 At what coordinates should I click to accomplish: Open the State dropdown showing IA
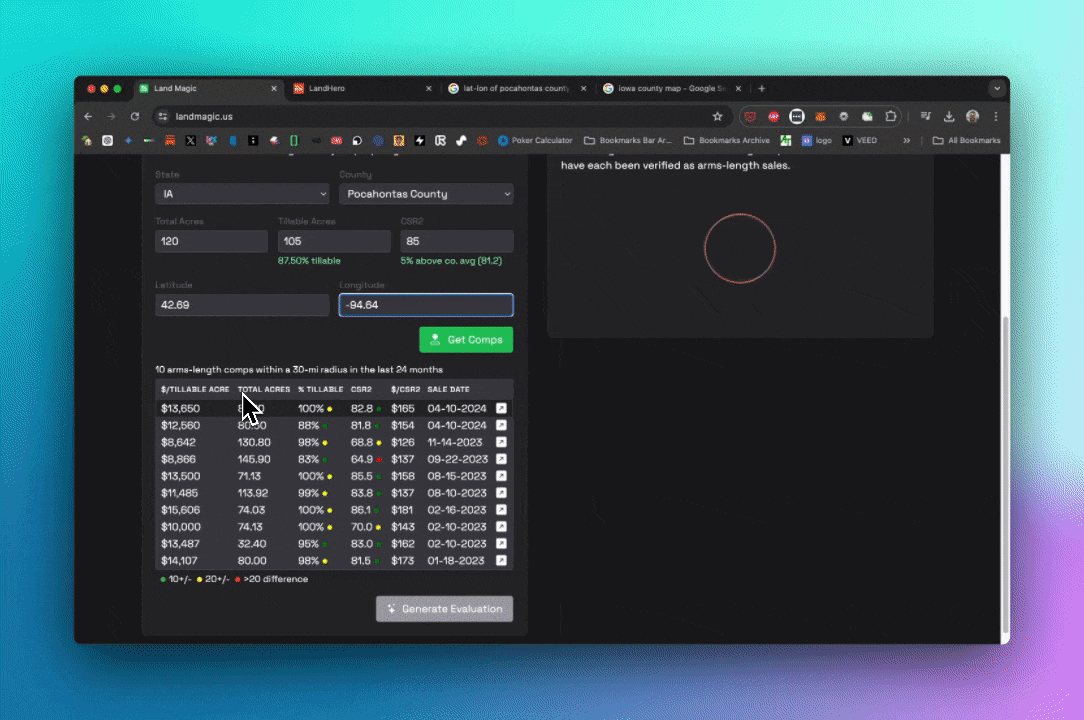pyautogui.click(x=241, y=194)
